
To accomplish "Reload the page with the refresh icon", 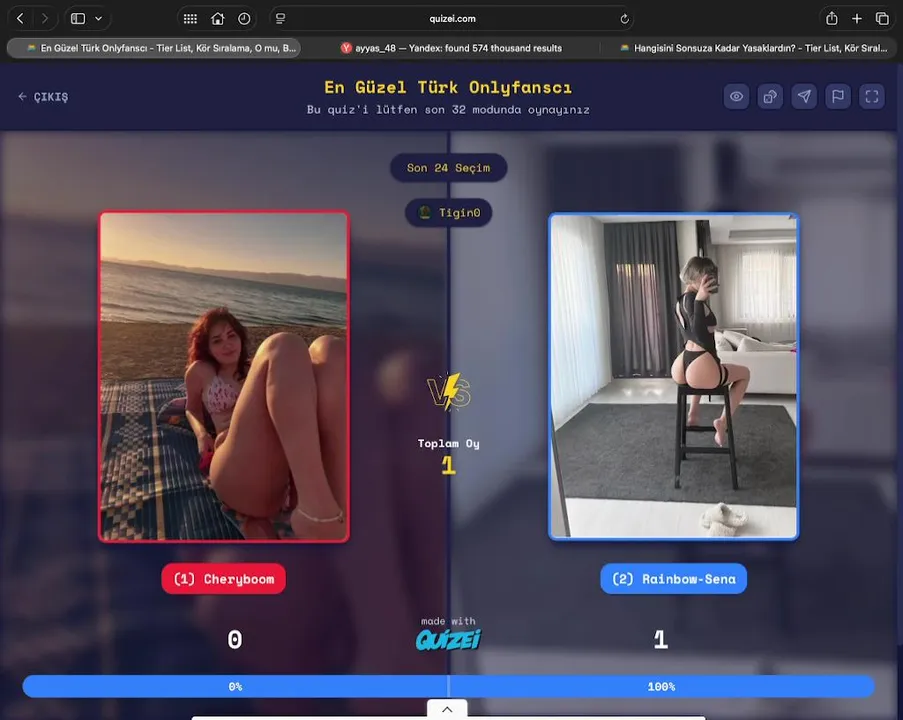I will [624, 19].
